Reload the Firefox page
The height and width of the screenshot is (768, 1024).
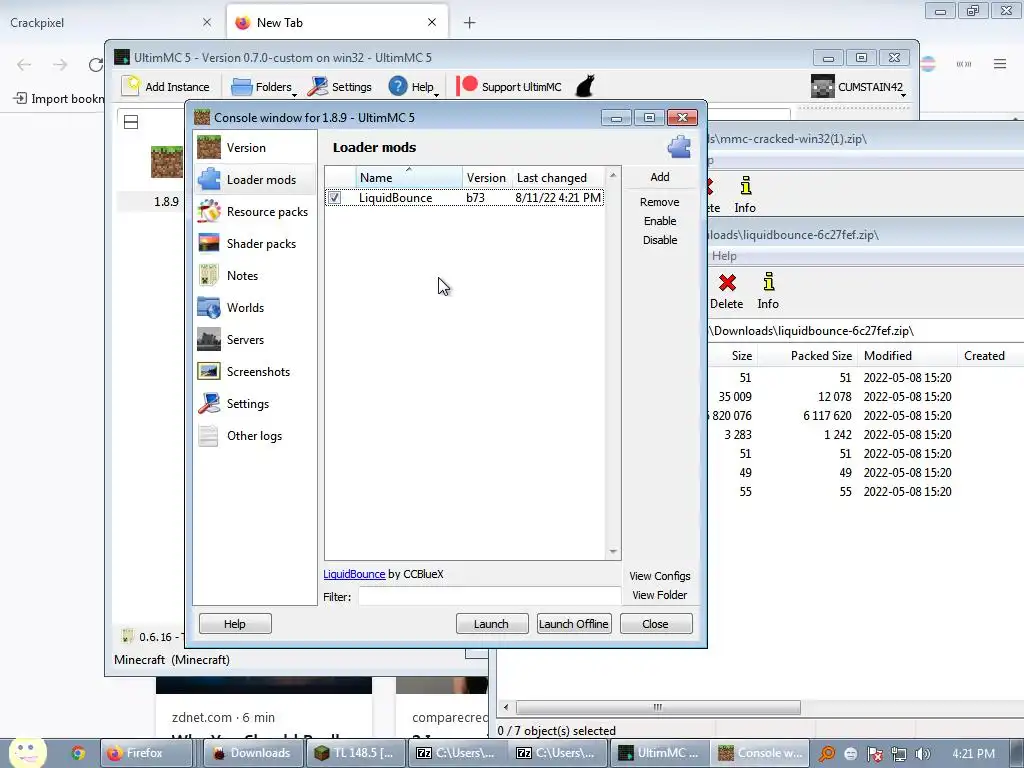click(x=95, y=65)
